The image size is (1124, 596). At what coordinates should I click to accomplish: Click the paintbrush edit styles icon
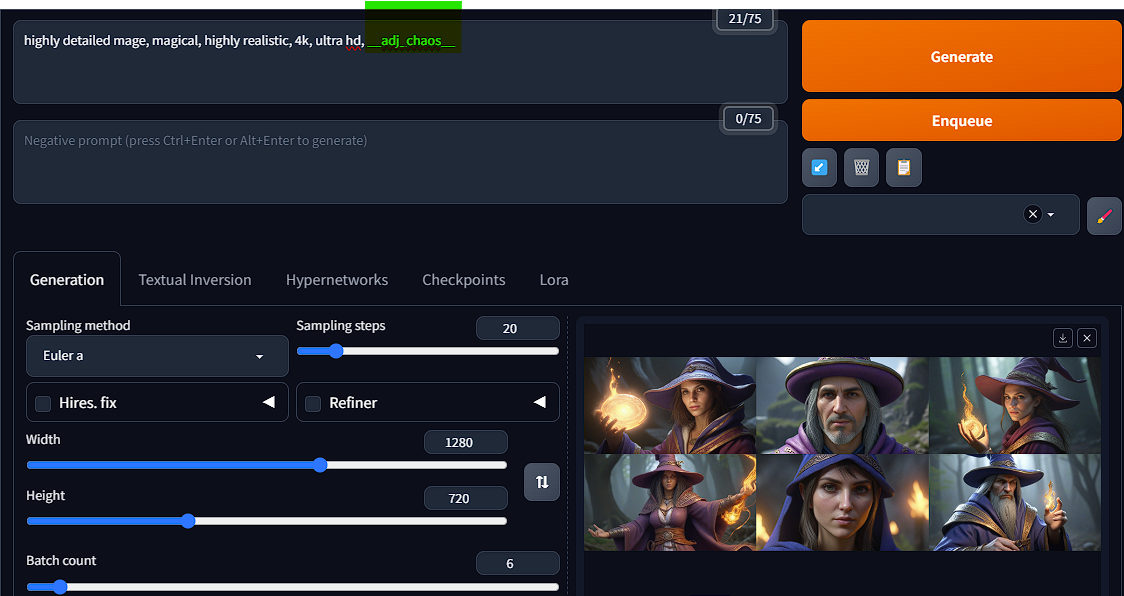pos(1104,216)
